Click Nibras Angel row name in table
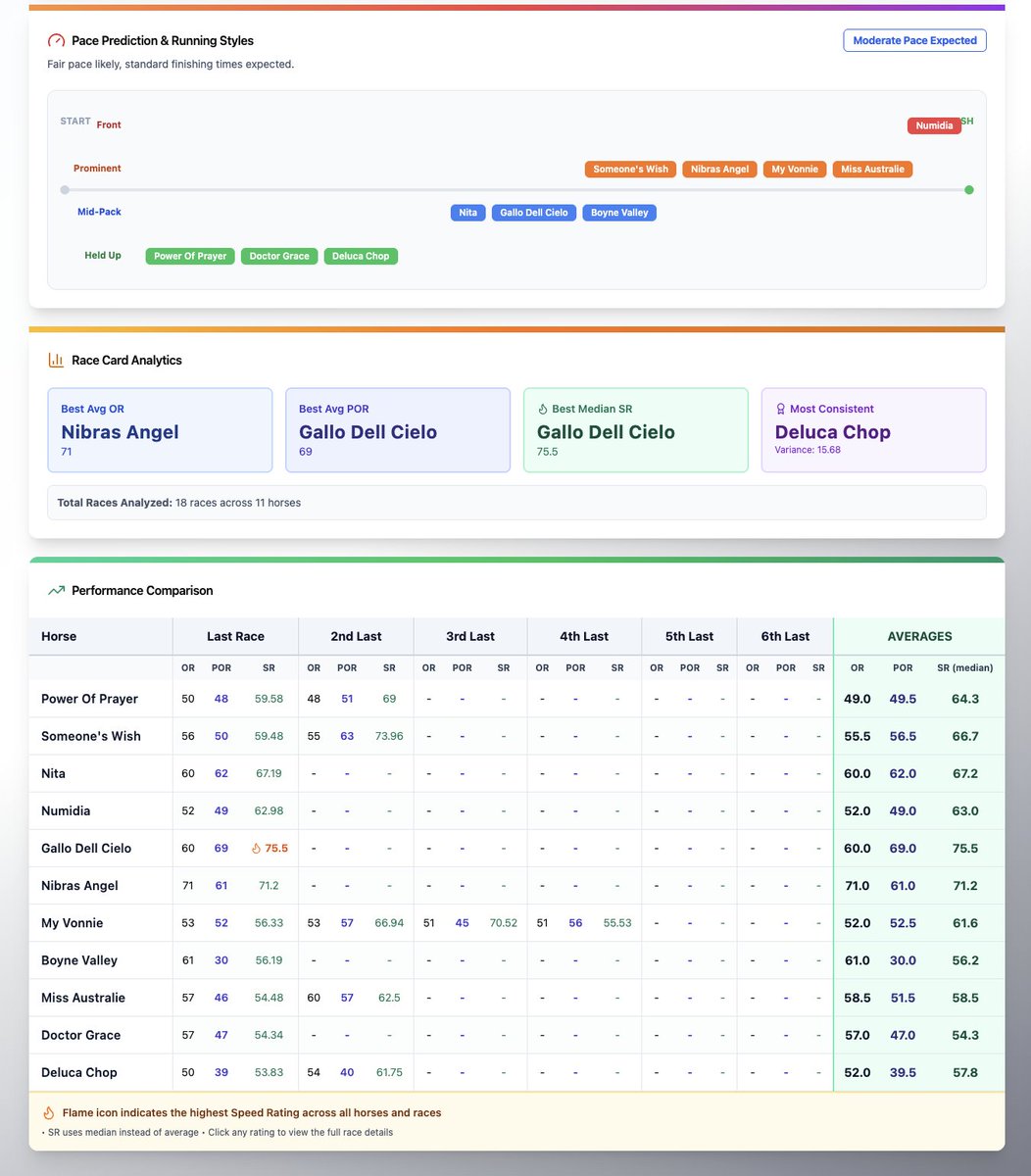 click(79, 886)
